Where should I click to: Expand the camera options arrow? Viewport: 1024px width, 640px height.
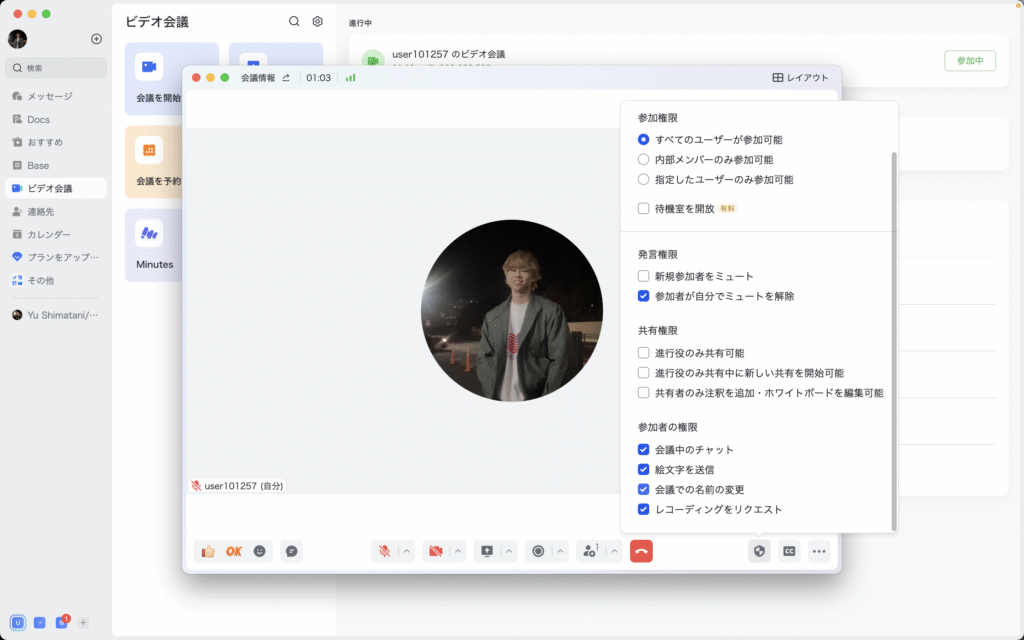[458, 551]
